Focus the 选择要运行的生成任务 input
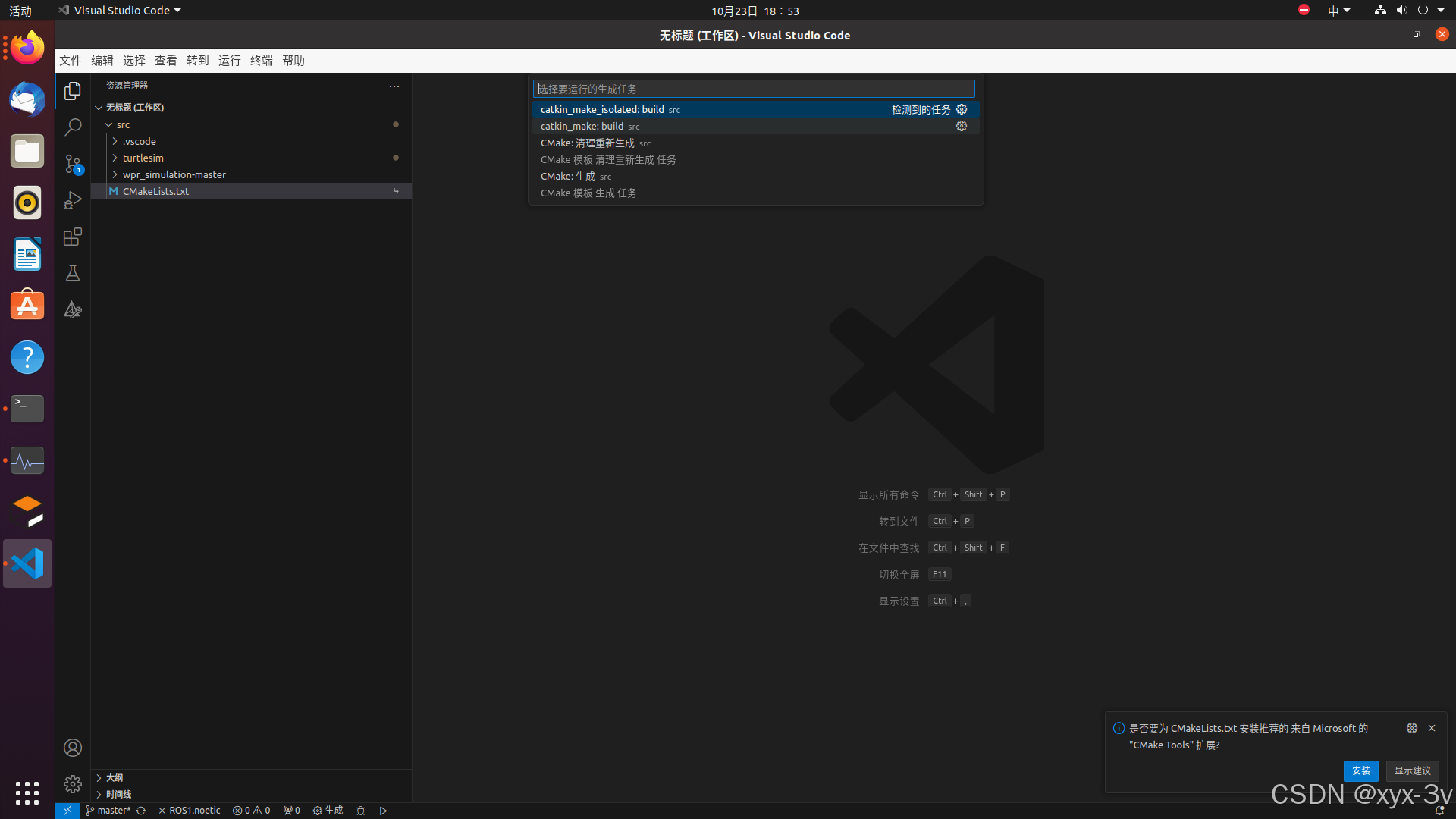This screenshot has height=819, width=1456. click(754, 89)
